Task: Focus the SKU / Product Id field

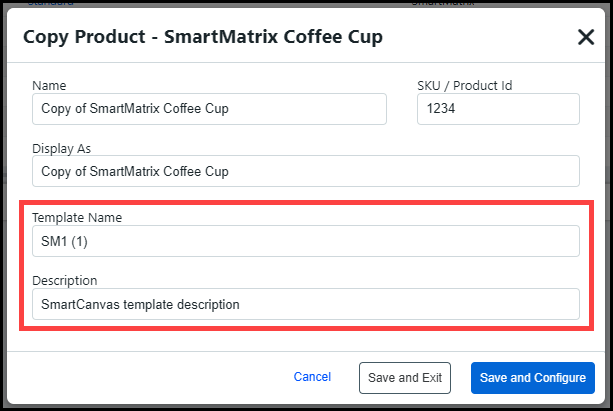Action: tap(498, 109)
